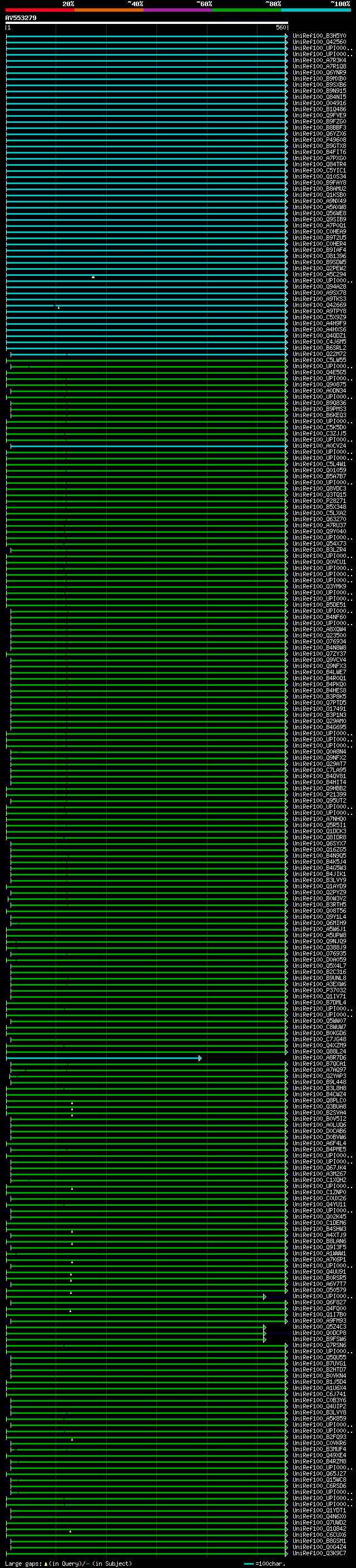Select the UniRef100_C5LW55 label
Screen dimensions: 356x1568
coord(319,360)
